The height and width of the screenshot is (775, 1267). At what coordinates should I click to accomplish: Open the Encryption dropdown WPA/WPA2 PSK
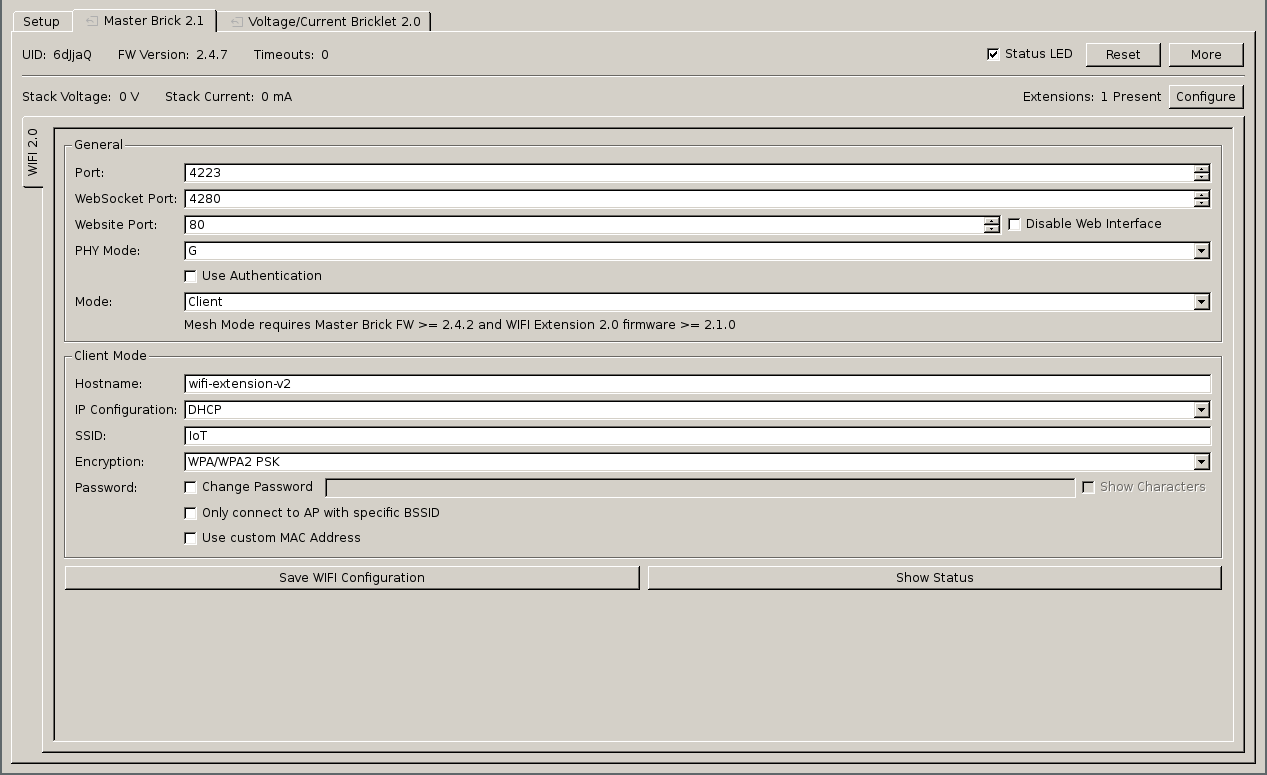[x=697, y=462]
